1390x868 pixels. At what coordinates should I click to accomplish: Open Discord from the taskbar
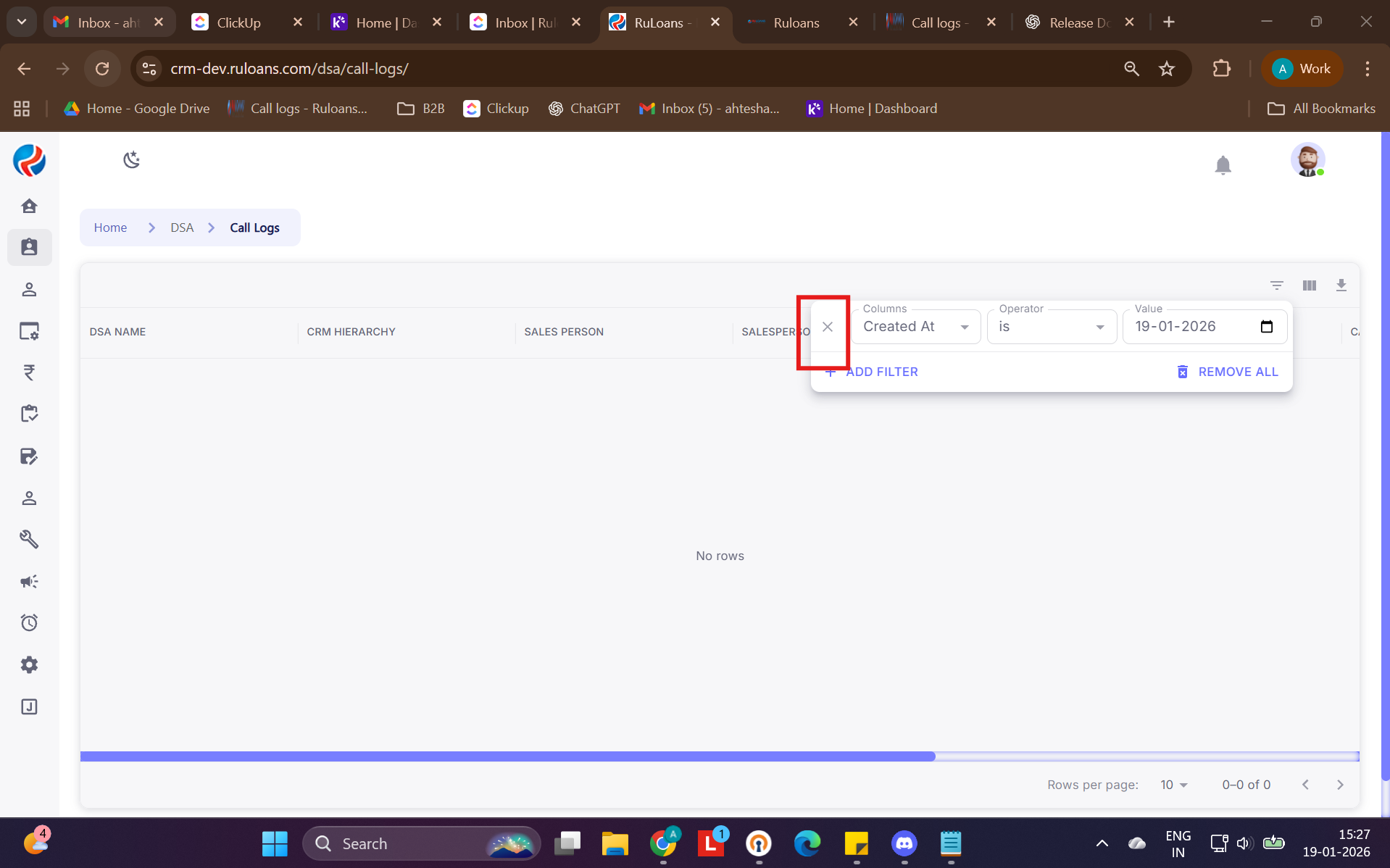pyautogui.click(x=904, y=843)
